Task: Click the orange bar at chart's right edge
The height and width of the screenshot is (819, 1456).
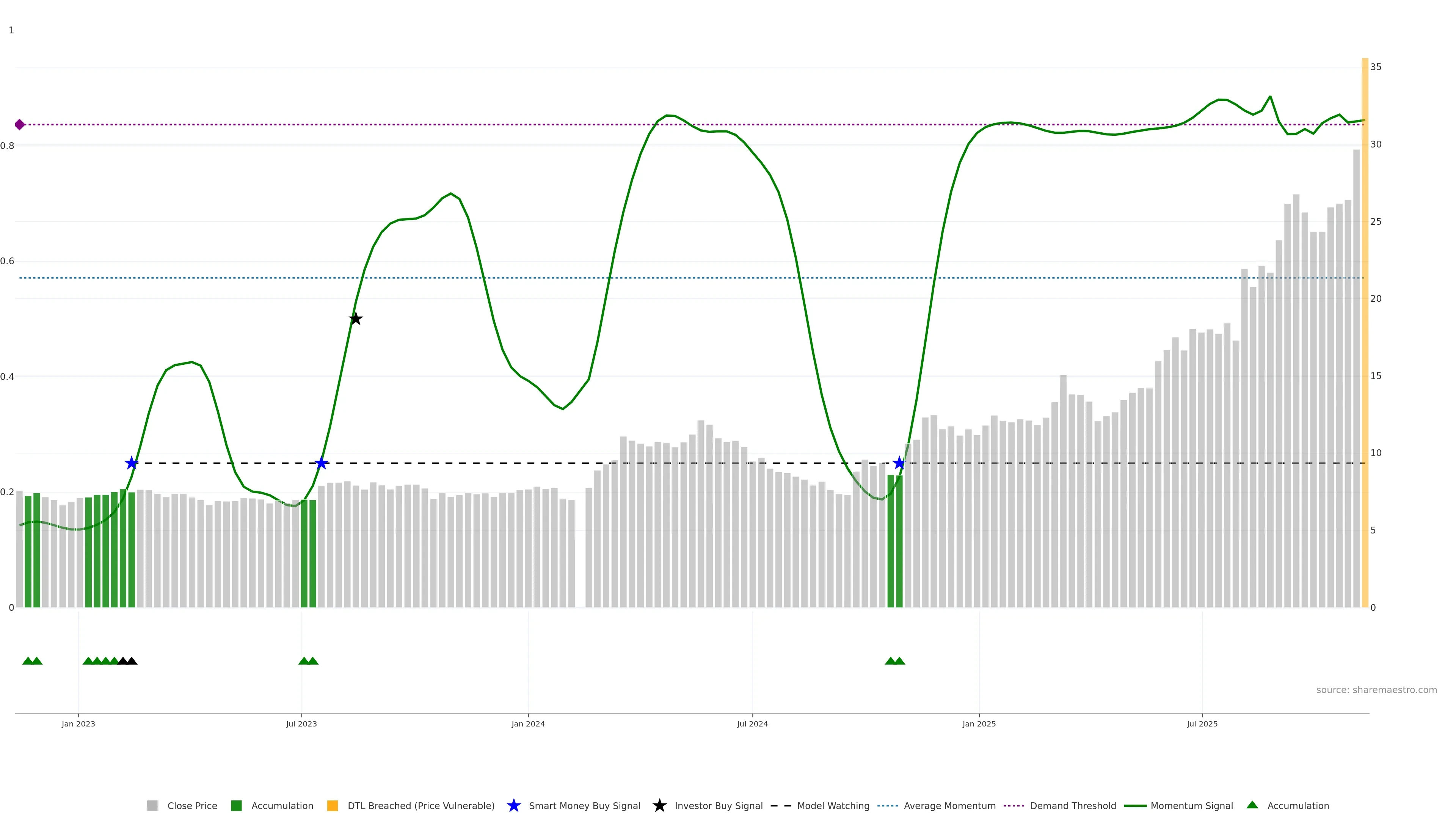Action: click(x=1365, y=339)
